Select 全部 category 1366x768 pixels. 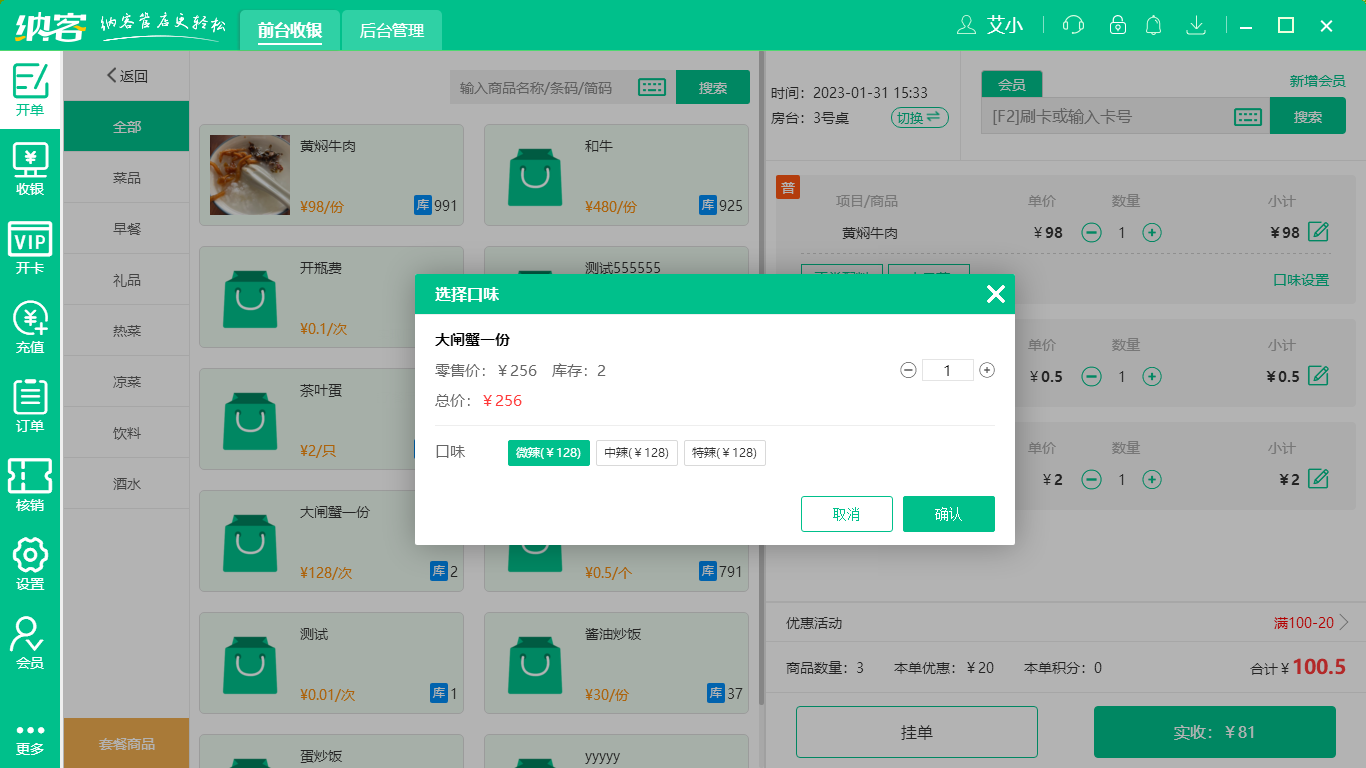tap(127, 127)
